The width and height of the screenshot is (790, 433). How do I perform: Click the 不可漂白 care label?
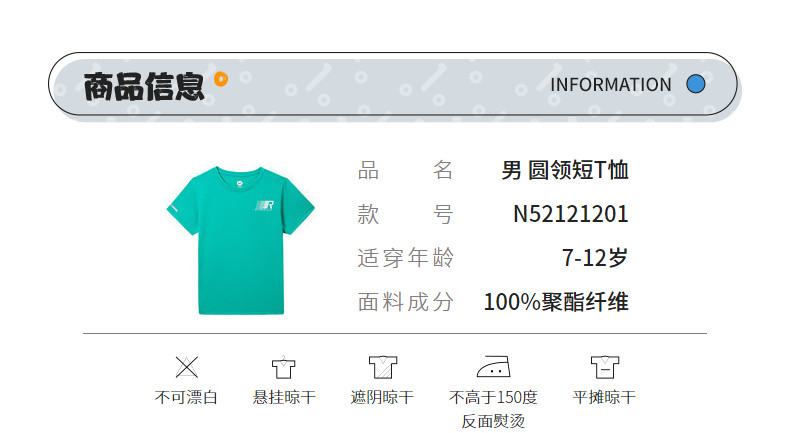[186, 398]
